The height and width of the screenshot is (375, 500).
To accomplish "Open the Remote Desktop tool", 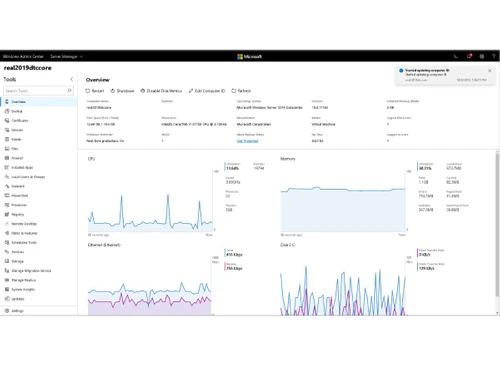I will (39, 224).
